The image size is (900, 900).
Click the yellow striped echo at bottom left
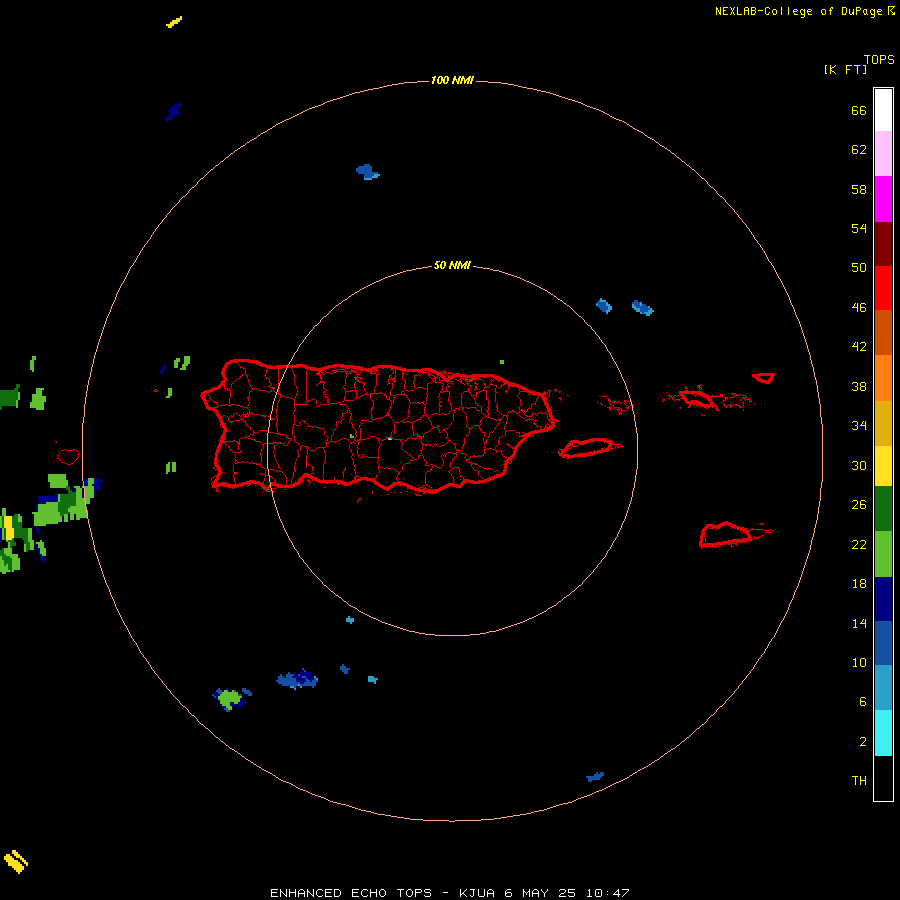point(16,862)
